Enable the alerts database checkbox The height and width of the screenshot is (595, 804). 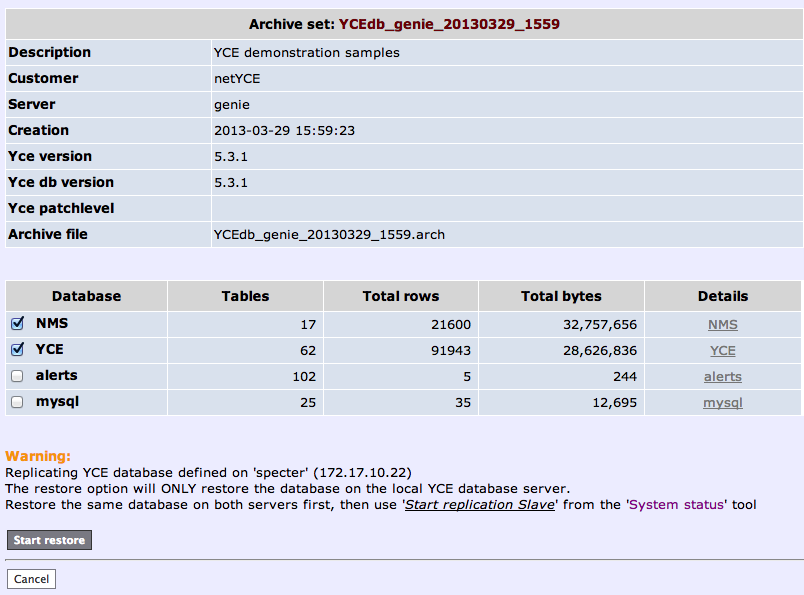pos(17,376)
